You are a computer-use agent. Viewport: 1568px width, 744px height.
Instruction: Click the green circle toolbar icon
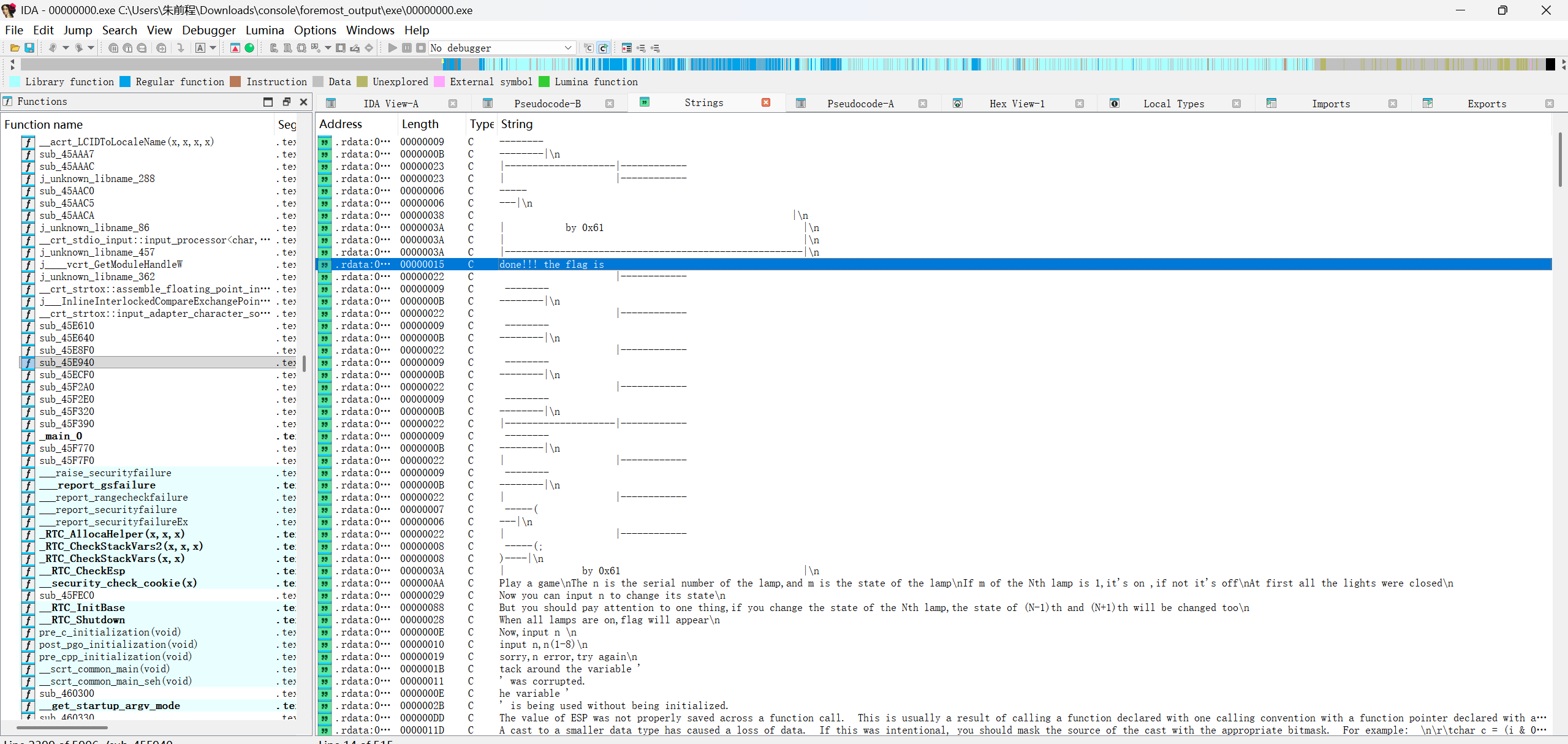[x=249, y=48]
